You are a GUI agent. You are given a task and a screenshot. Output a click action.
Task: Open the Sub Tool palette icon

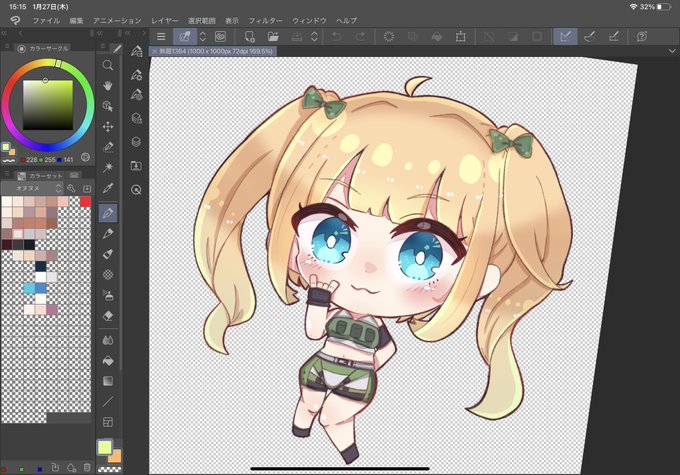click(137, 51)
